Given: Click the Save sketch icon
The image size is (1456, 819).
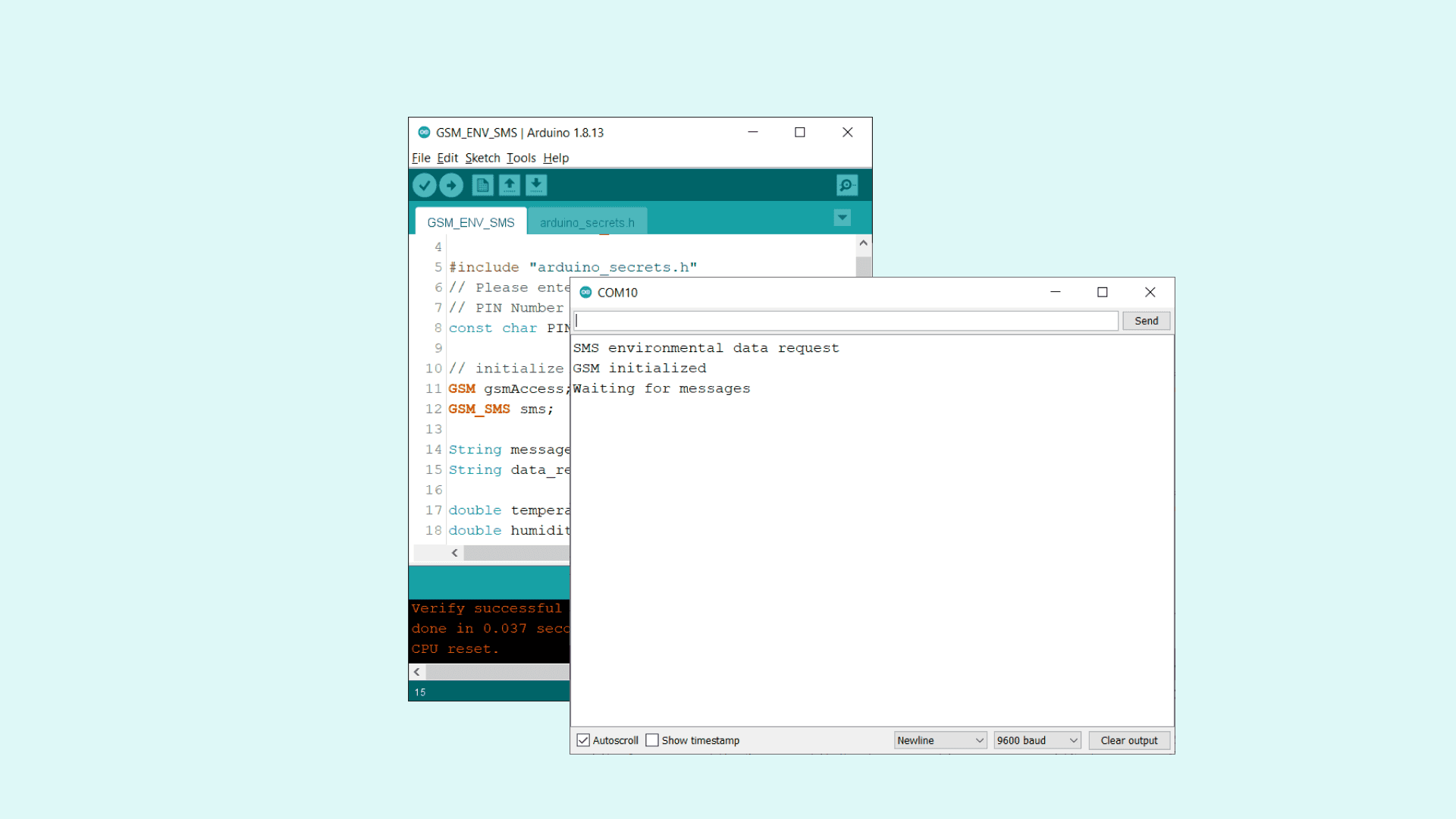Looking at the screenshot, I should (x=536, y=185).
